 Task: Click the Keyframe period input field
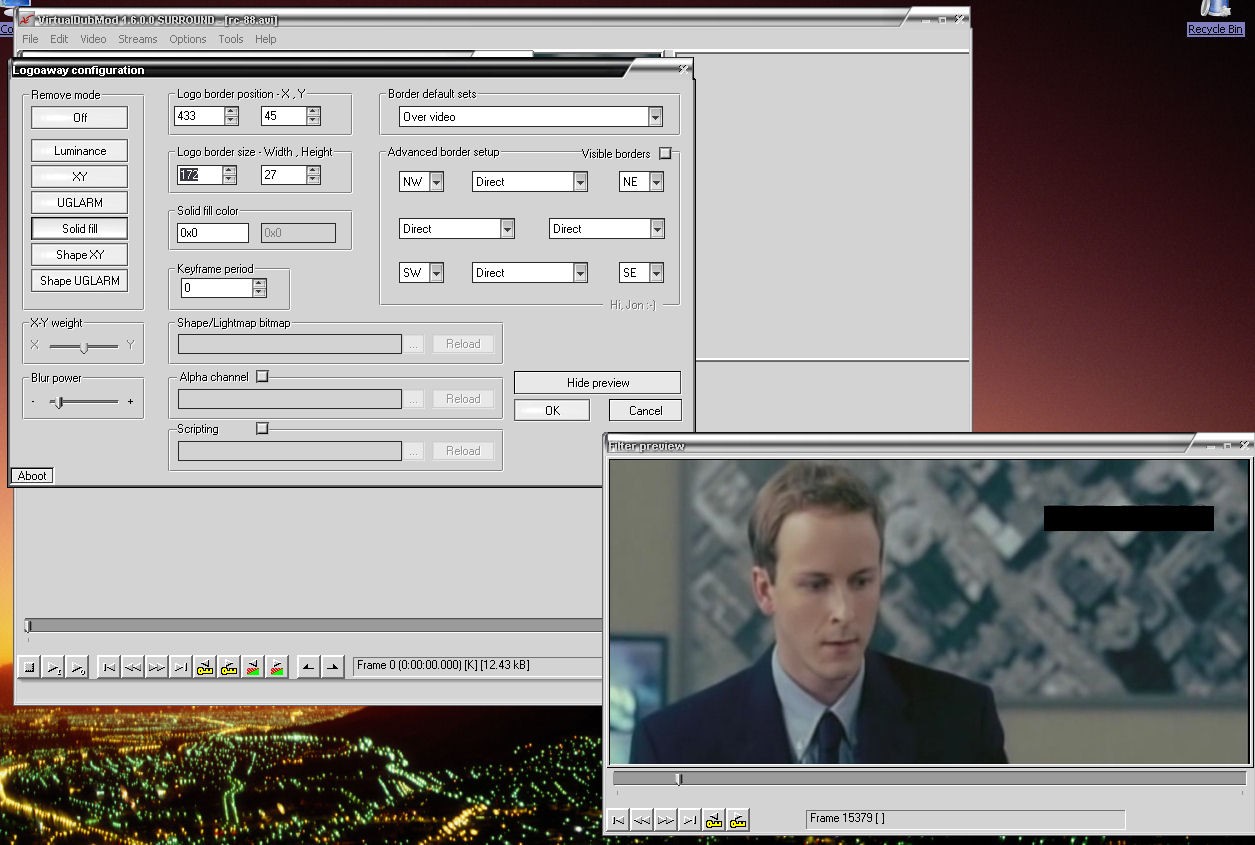click(216, 288)
